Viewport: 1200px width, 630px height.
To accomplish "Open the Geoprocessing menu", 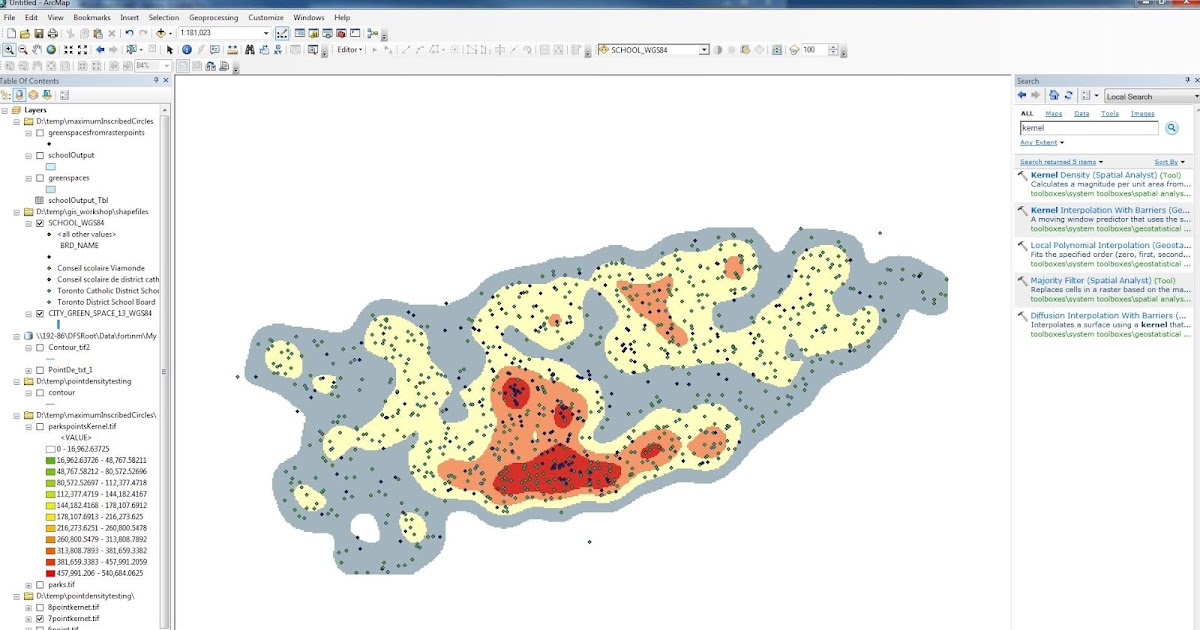I will 213,17.
